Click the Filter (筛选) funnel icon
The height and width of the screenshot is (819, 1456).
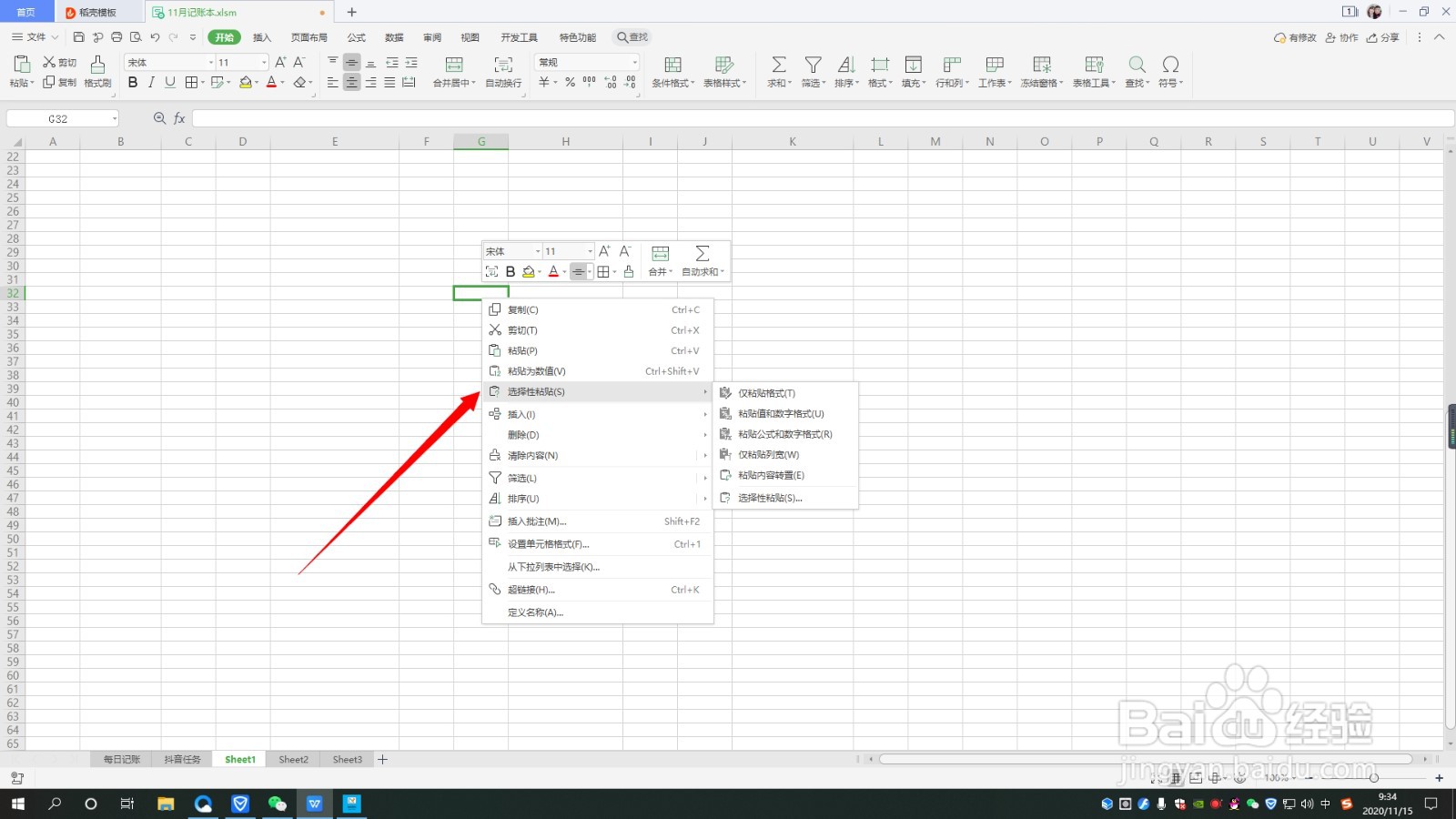tap(814, 65)
